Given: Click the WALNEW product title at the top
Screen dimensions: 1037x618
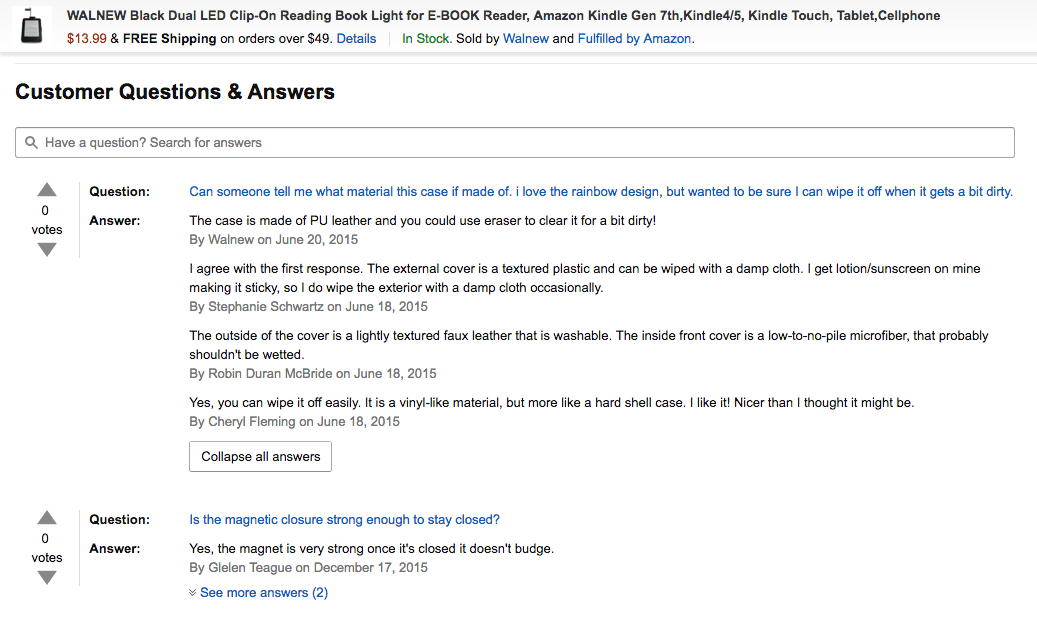Looking at the screenshot, I should pyautogui.click(x=499, y=15).
